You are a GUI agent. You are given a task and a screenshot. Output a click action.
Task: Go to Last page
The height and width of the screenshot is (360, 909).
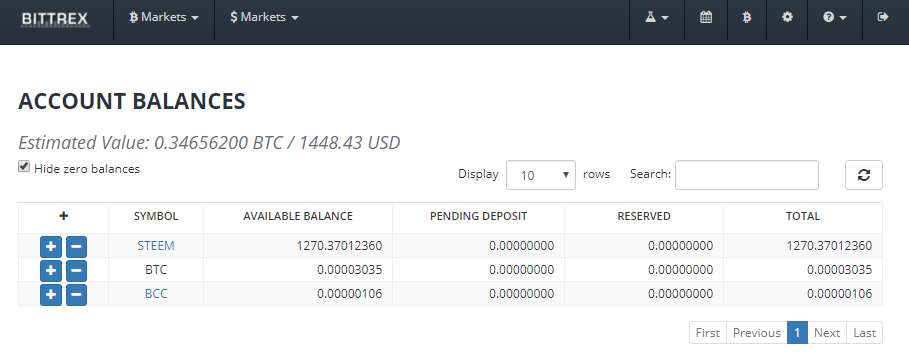(x=864, y=333)
